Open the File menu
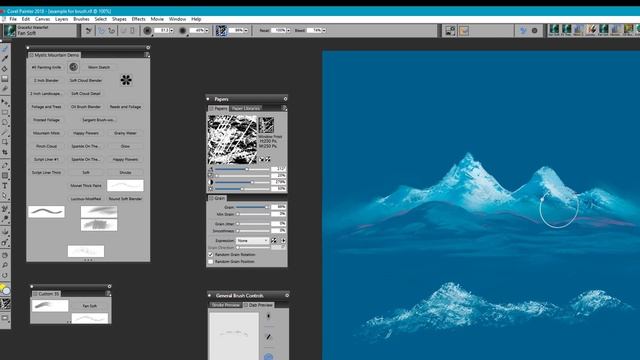 click(13, 19)
